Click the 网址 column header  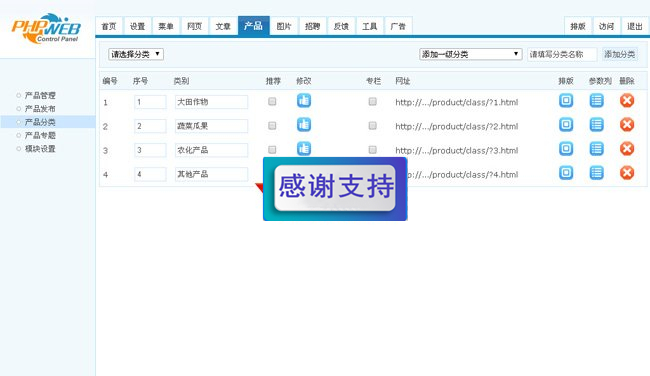point(403,81)
